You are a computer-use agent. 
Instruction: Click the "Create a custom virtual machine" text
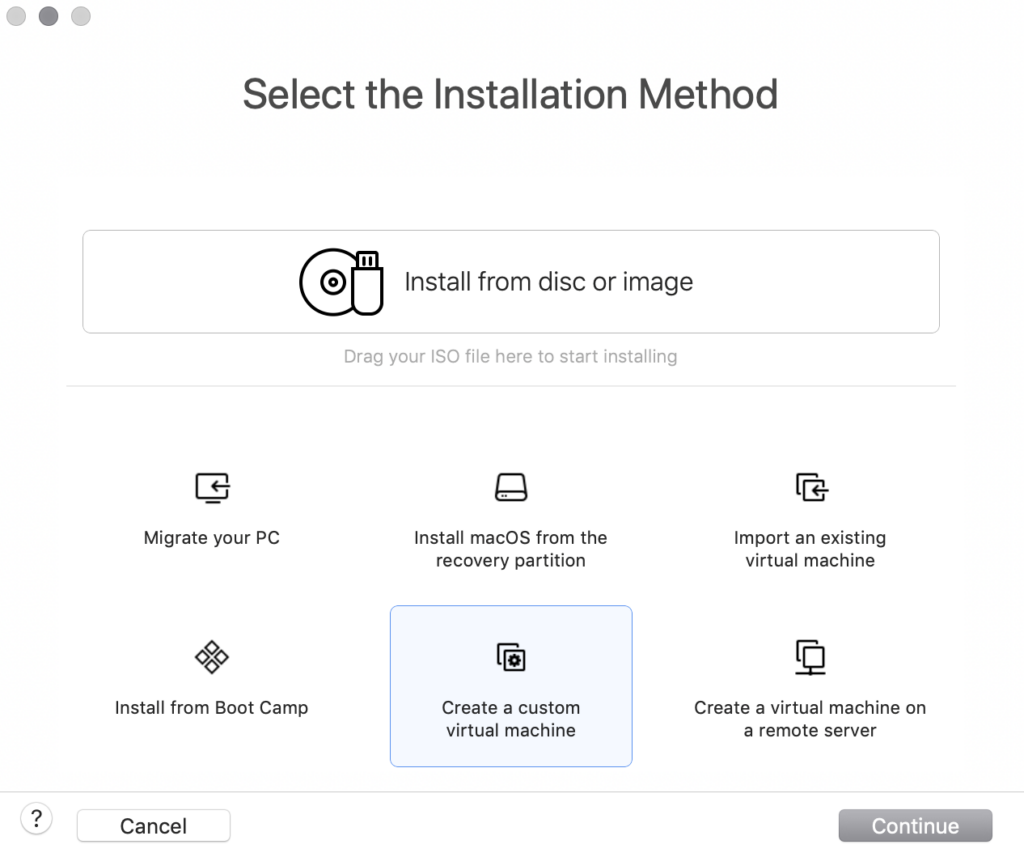511,719
